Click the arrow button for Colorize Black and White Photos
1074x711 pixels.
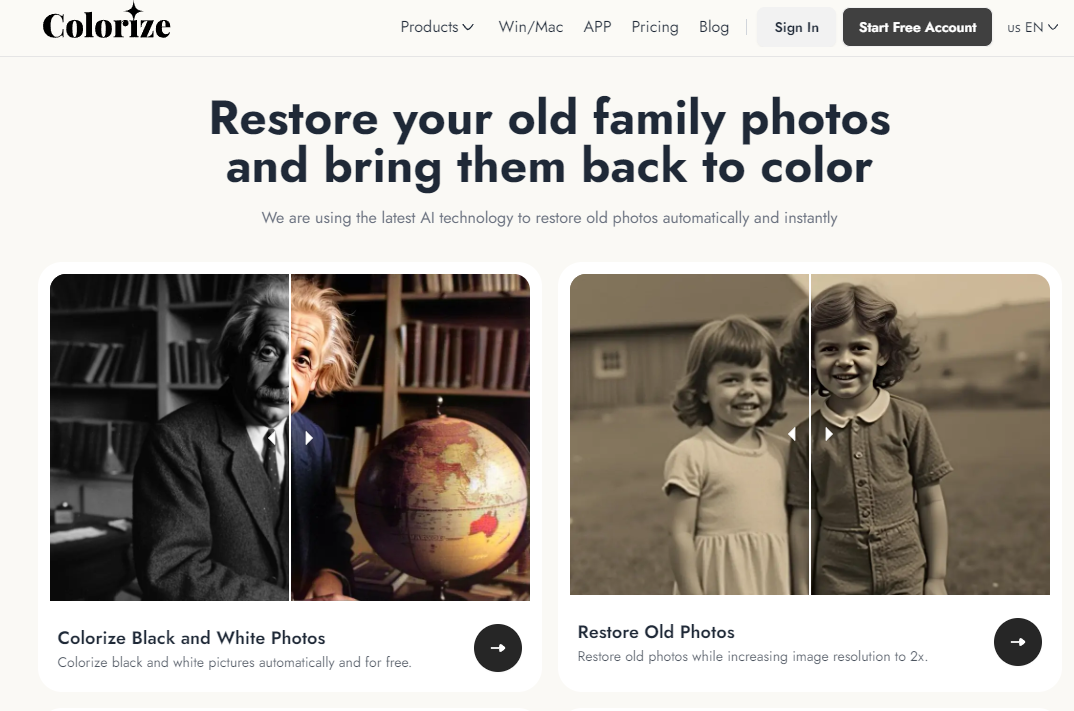click(x=498, y=647)
